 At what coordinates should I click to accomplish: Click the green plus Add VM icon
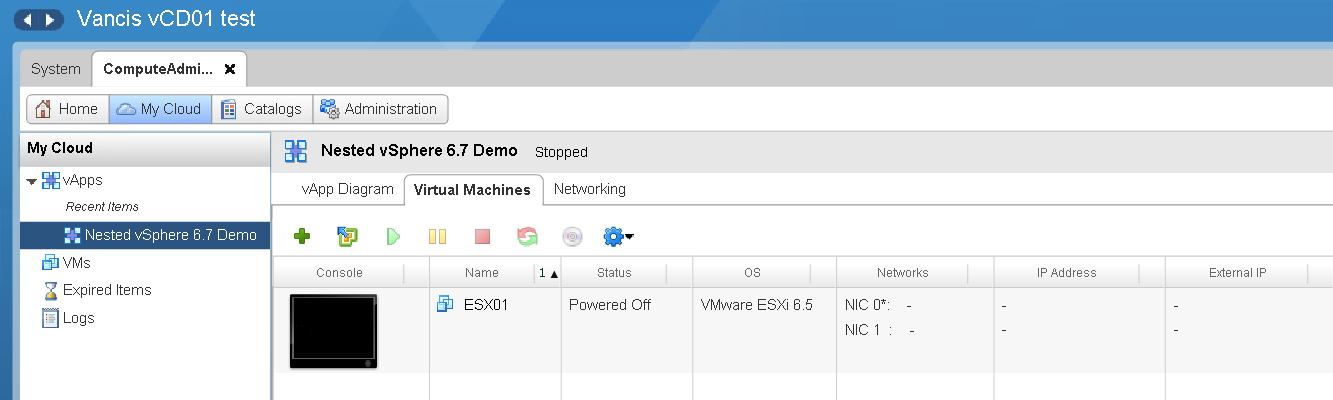[302, 237]
